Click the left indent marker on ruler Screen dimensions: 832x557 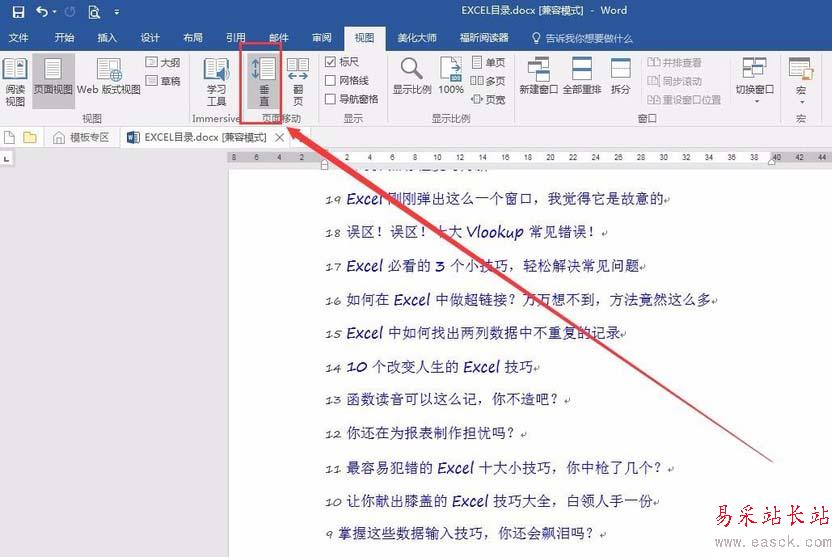(325, 165)
